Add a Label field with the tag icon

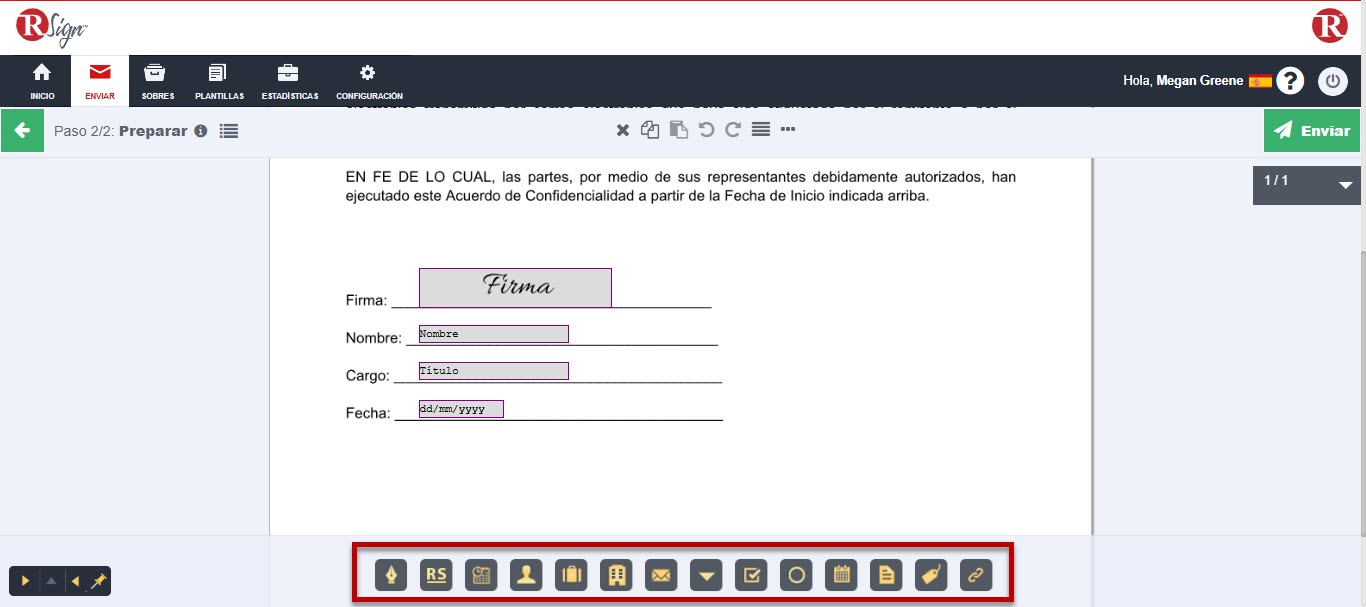click(930, 575)
